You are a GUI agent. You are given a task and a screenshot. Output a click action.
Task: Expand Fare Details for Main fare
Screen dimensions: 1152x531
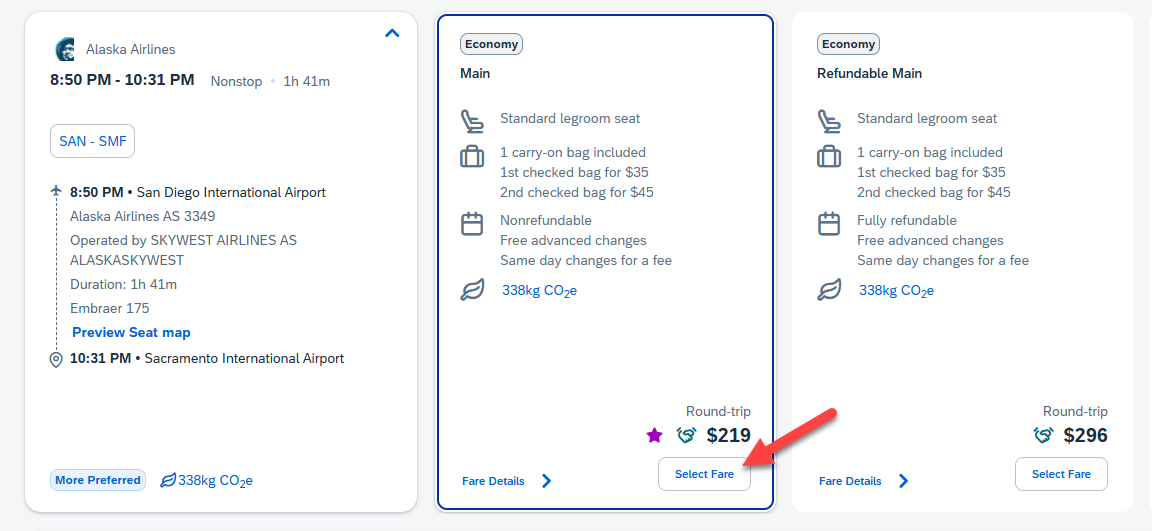pyautogui.click(x=507, y=481)
